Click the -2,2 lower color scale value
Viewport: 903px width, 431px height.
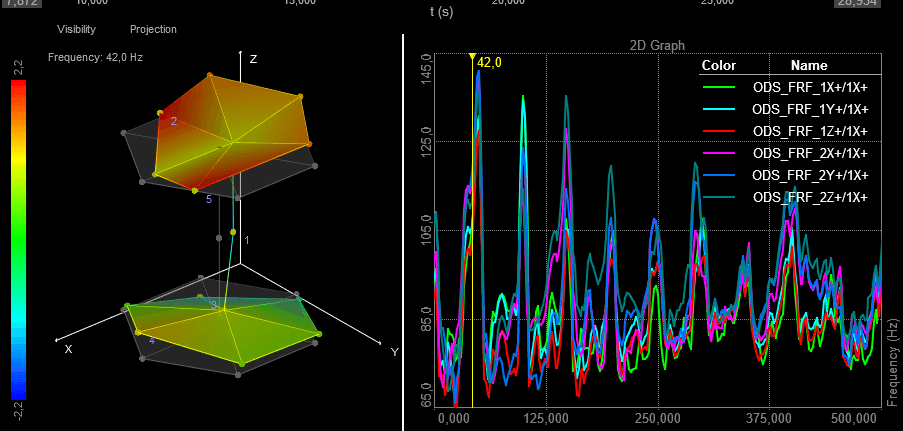(x=18, y=413)
